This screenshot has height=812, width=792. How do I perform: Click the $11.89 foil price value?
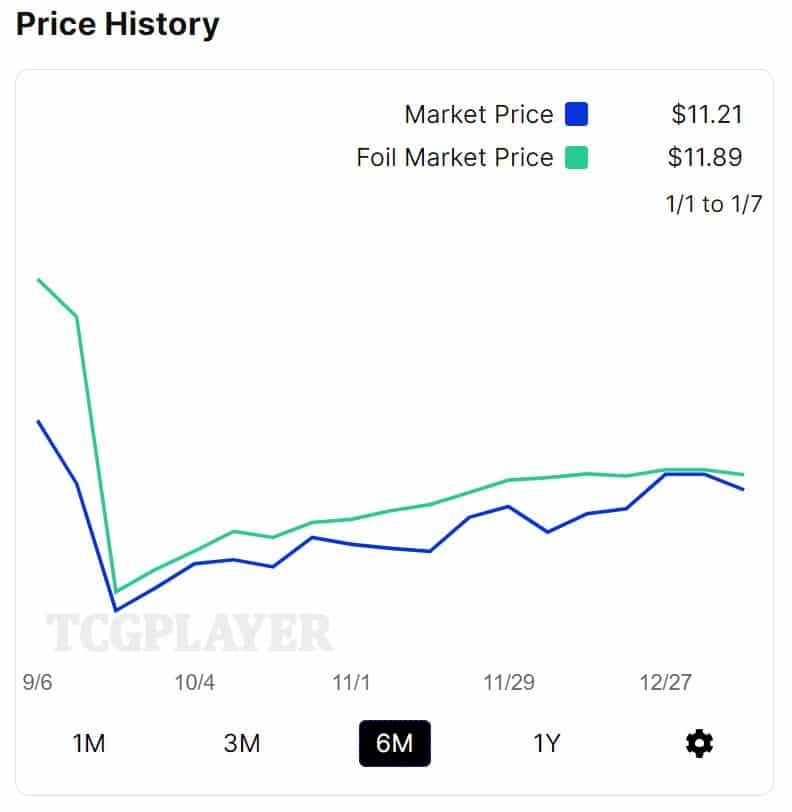click(x=706, y=157)
